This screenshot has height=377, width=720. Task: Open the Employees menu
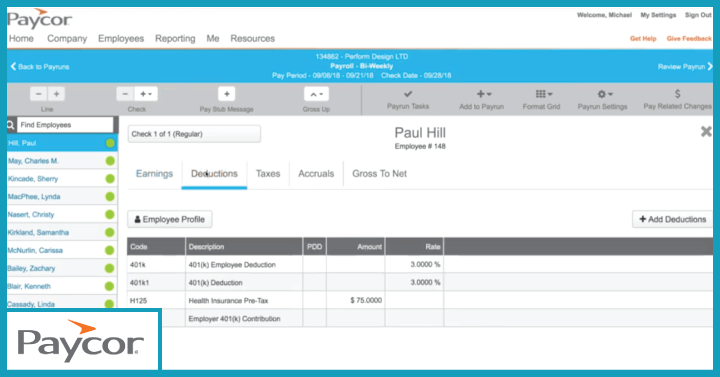[121, 39]
